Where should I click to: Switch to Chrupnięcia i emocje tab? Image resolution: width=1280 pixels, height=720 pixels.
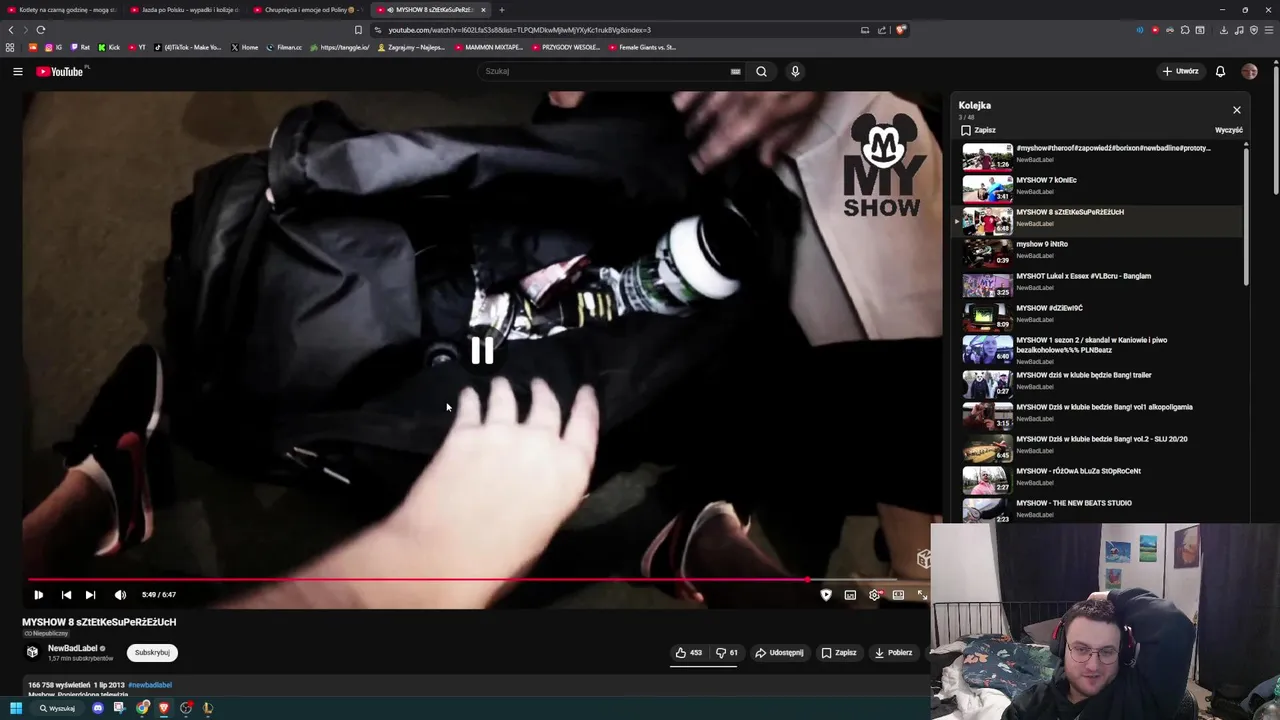pos(309,10)
